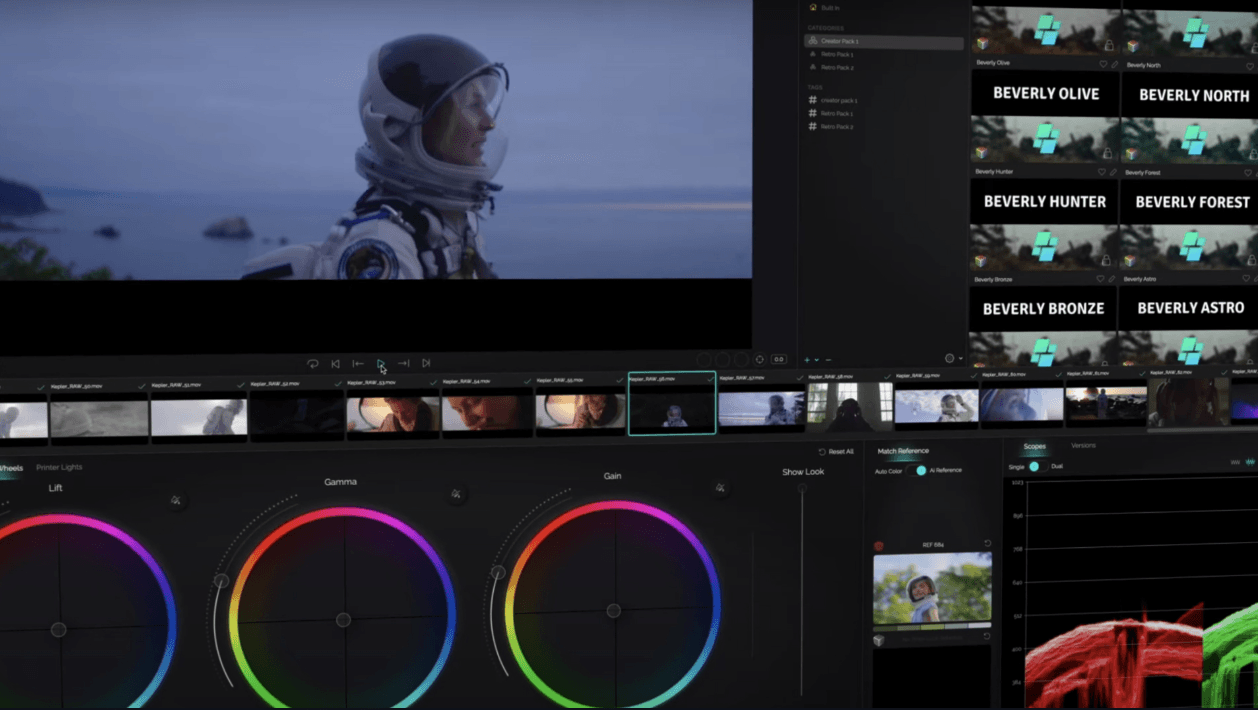Favorite Beverly Olive with its heart icon
This screenshot has height=710, width=1258.
click(1104, 65)
